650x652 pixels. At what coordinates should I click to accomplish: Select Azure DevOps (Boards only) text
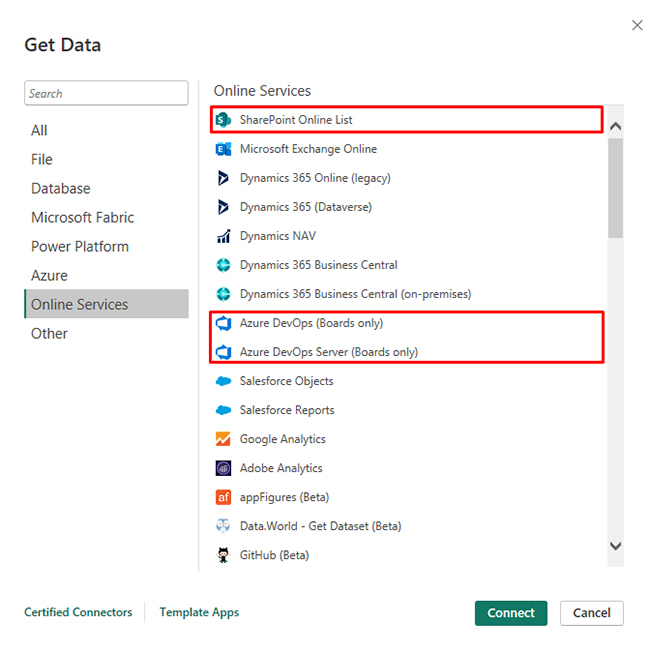[x=311, y=323]
